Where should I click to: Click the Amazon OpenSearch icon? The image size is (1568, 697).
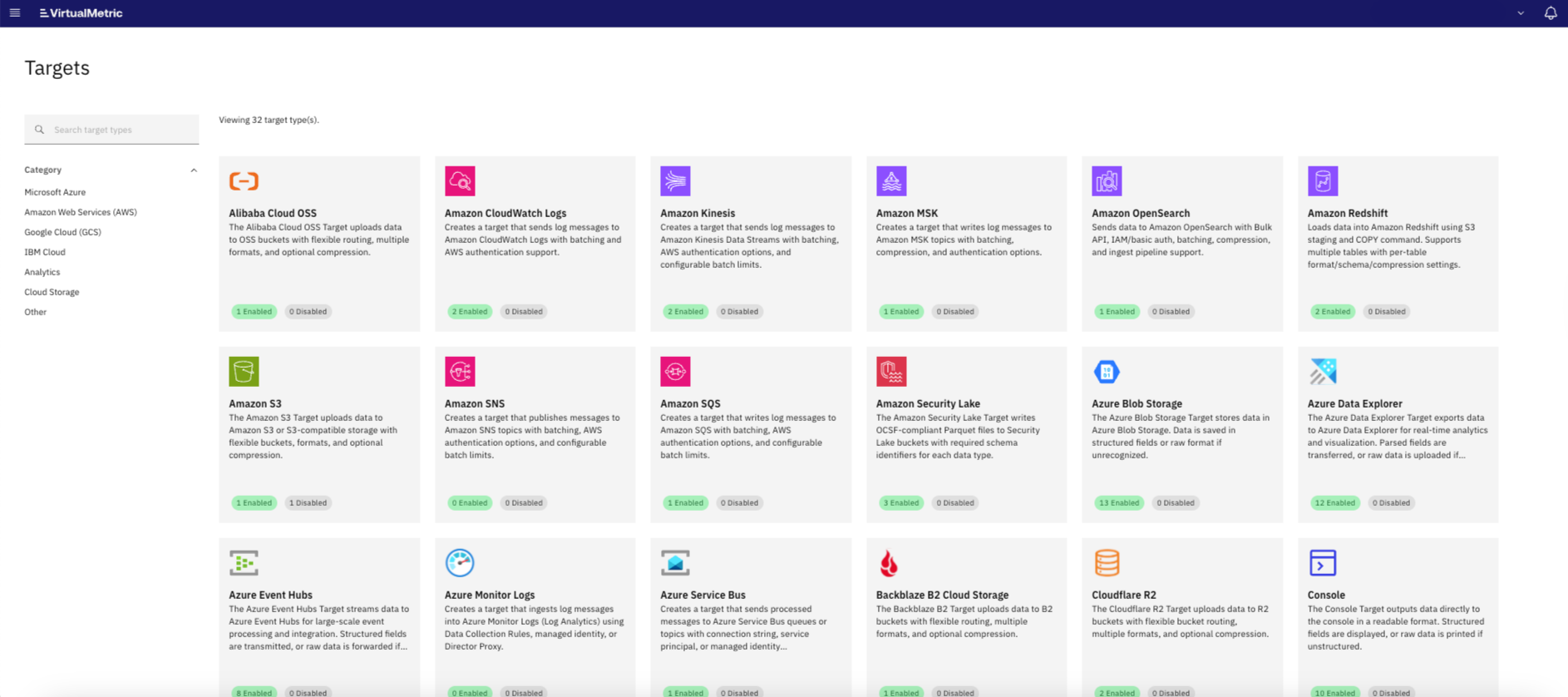[x=1107, y=180]
